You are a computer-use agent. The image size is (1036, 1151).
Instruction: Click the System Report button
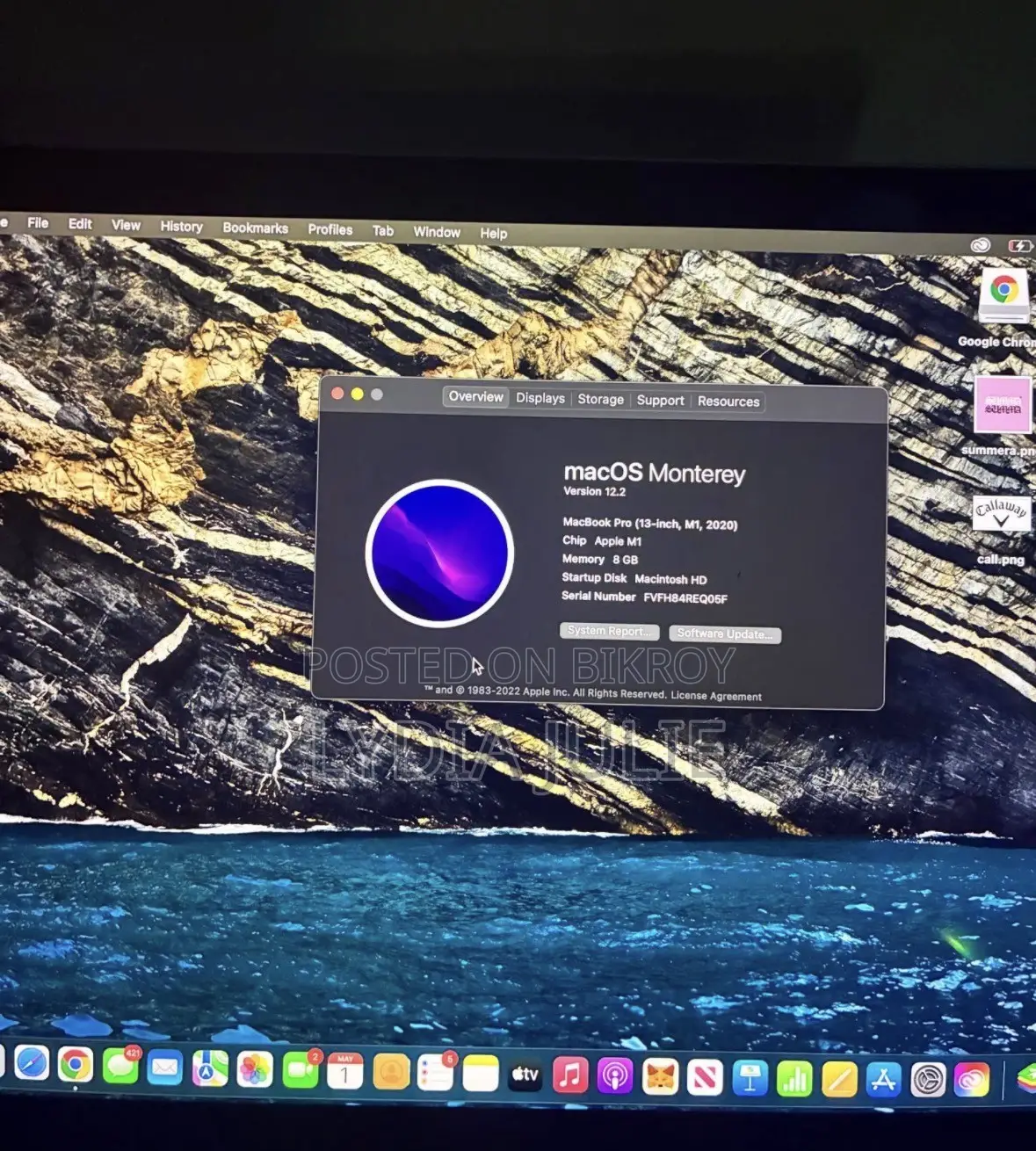pos(610,631)
